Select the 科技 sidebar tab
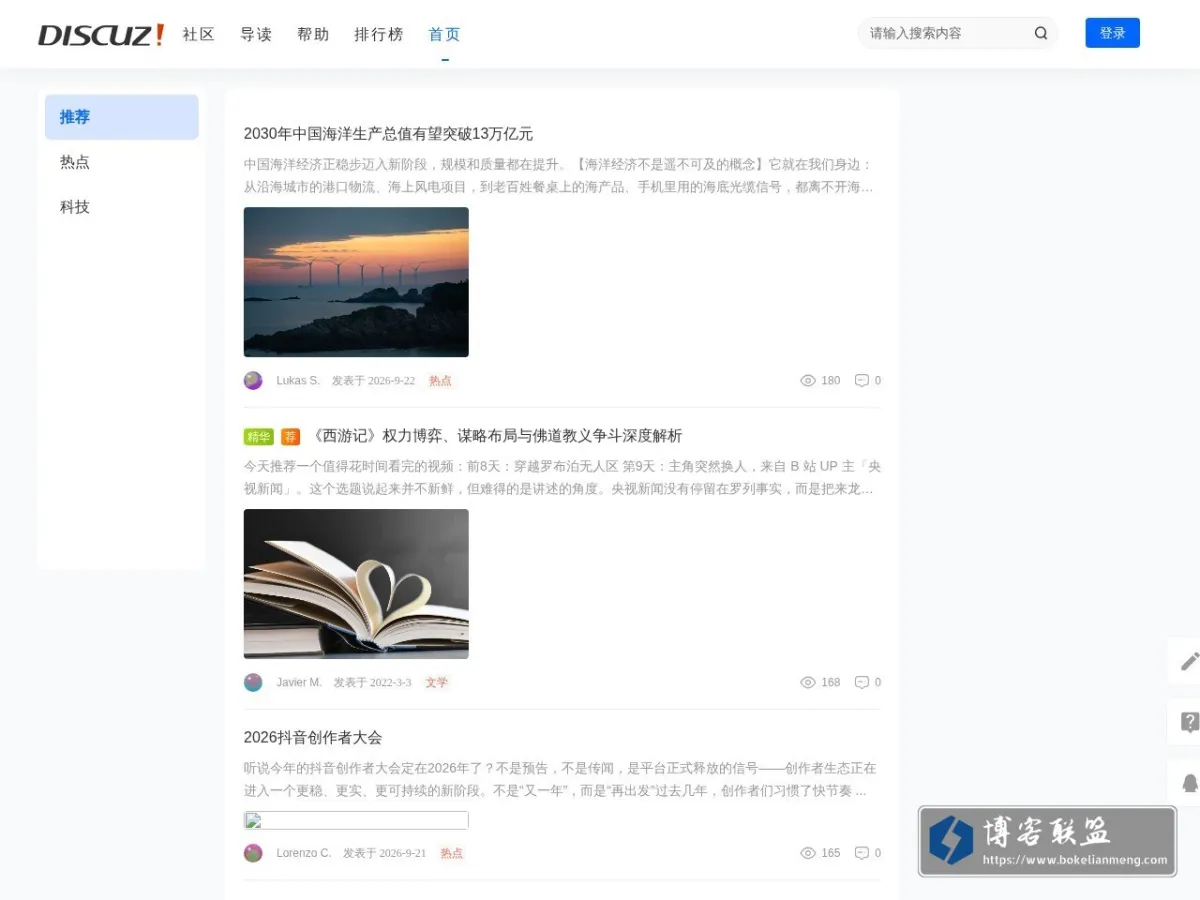This screenshot has width=1200, height=900. coord(122,207)
